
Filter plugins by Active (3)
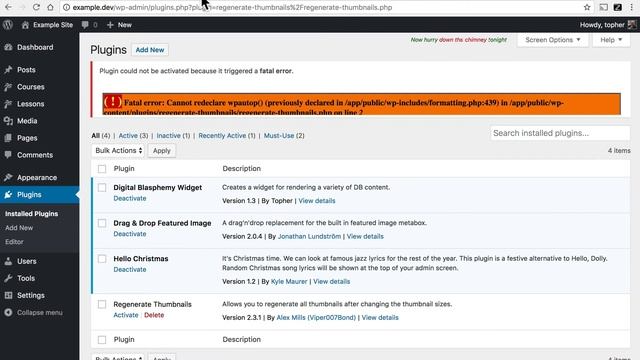[133, 136]
